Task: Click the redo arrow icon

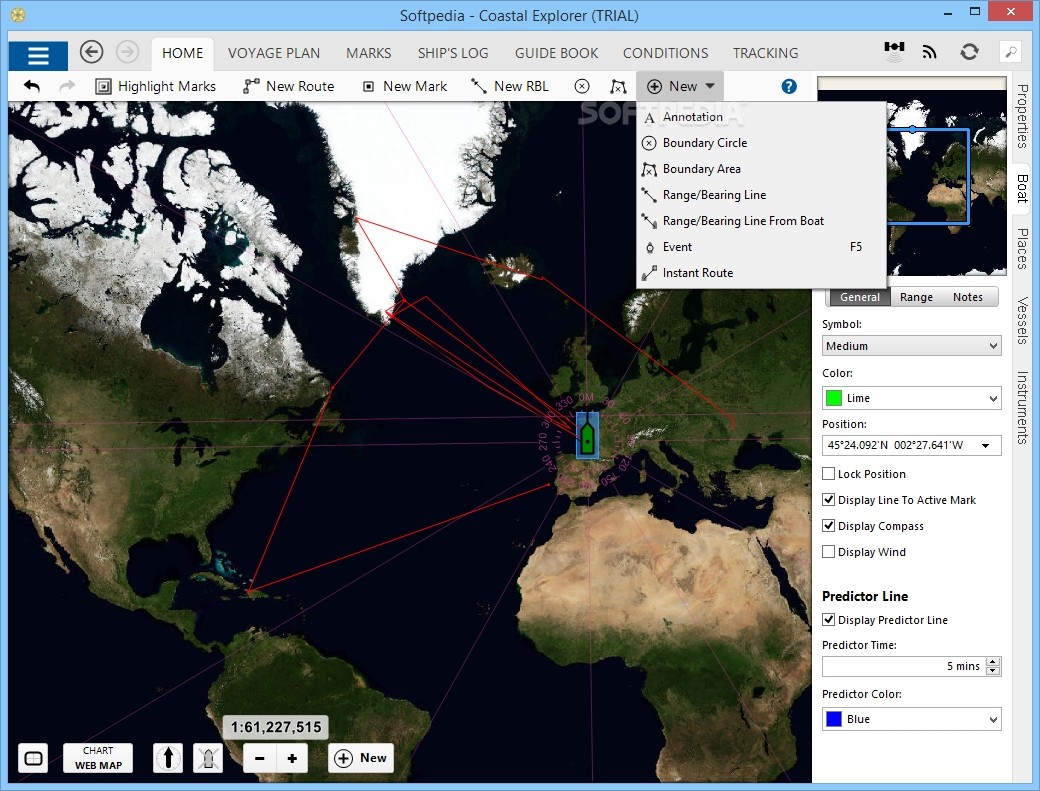Action: pyautogui.click(x=67, y=86)
